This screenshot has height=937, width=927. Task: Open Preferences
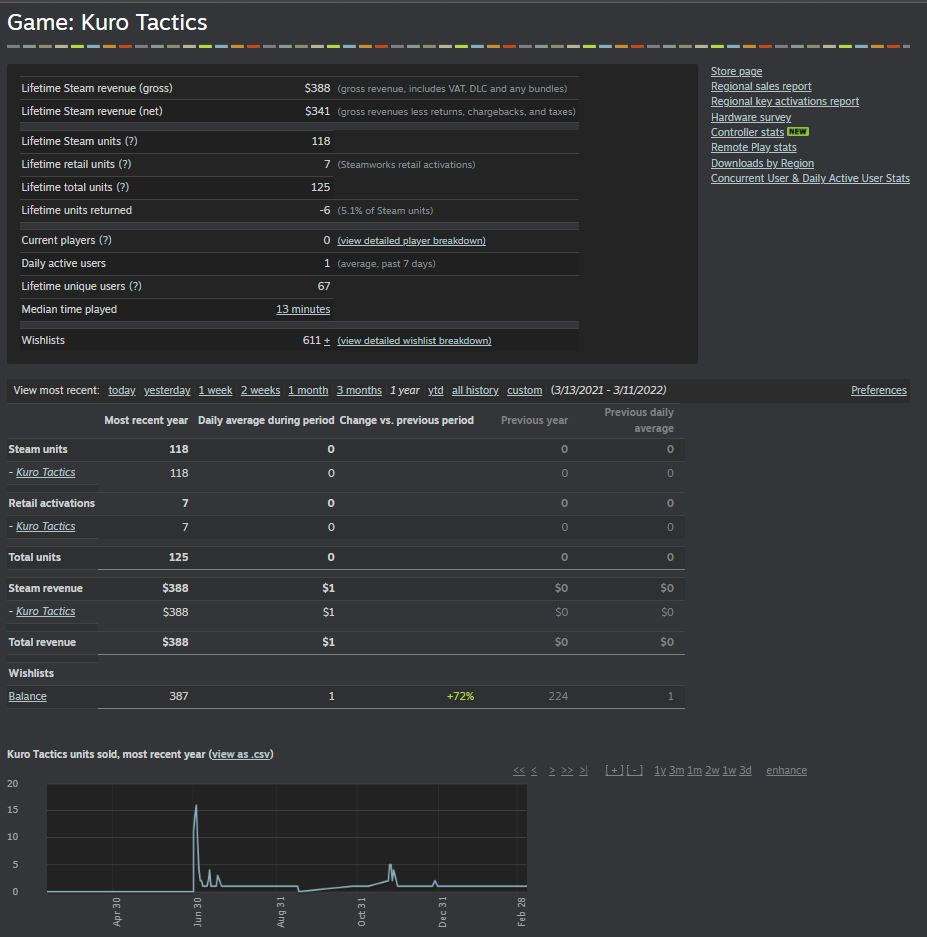tap(879, 390)
